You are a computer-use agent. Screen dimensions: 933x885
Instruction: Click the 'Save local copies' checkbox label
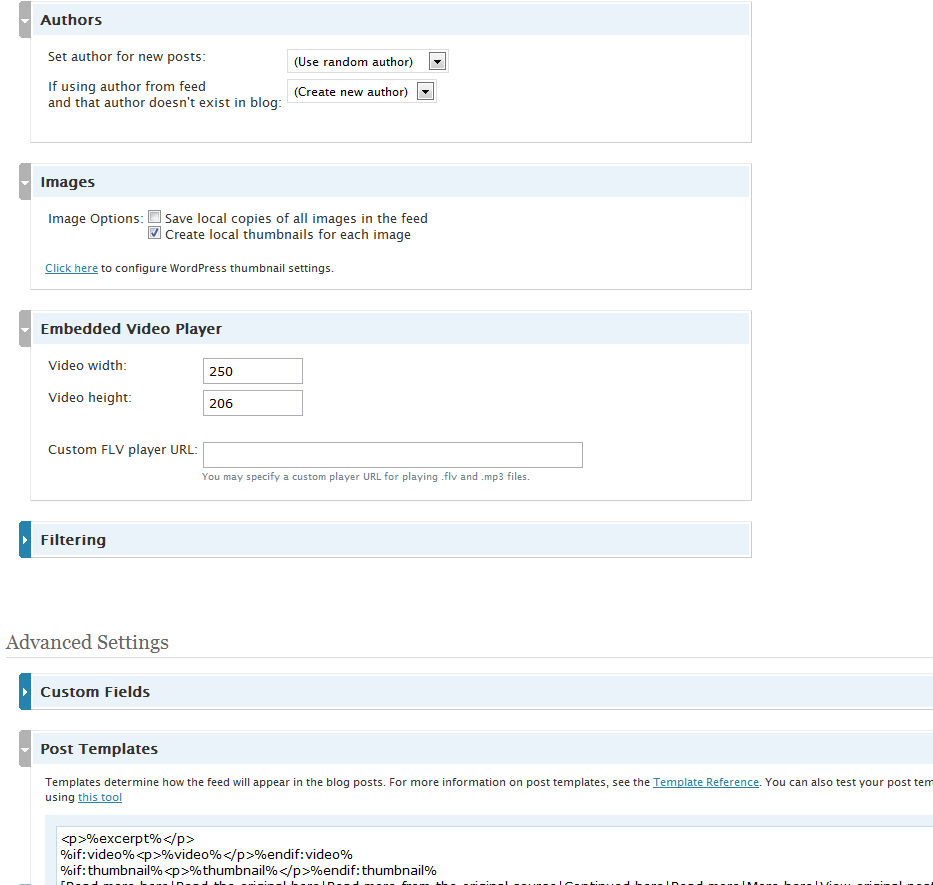(x=296, y=218)
